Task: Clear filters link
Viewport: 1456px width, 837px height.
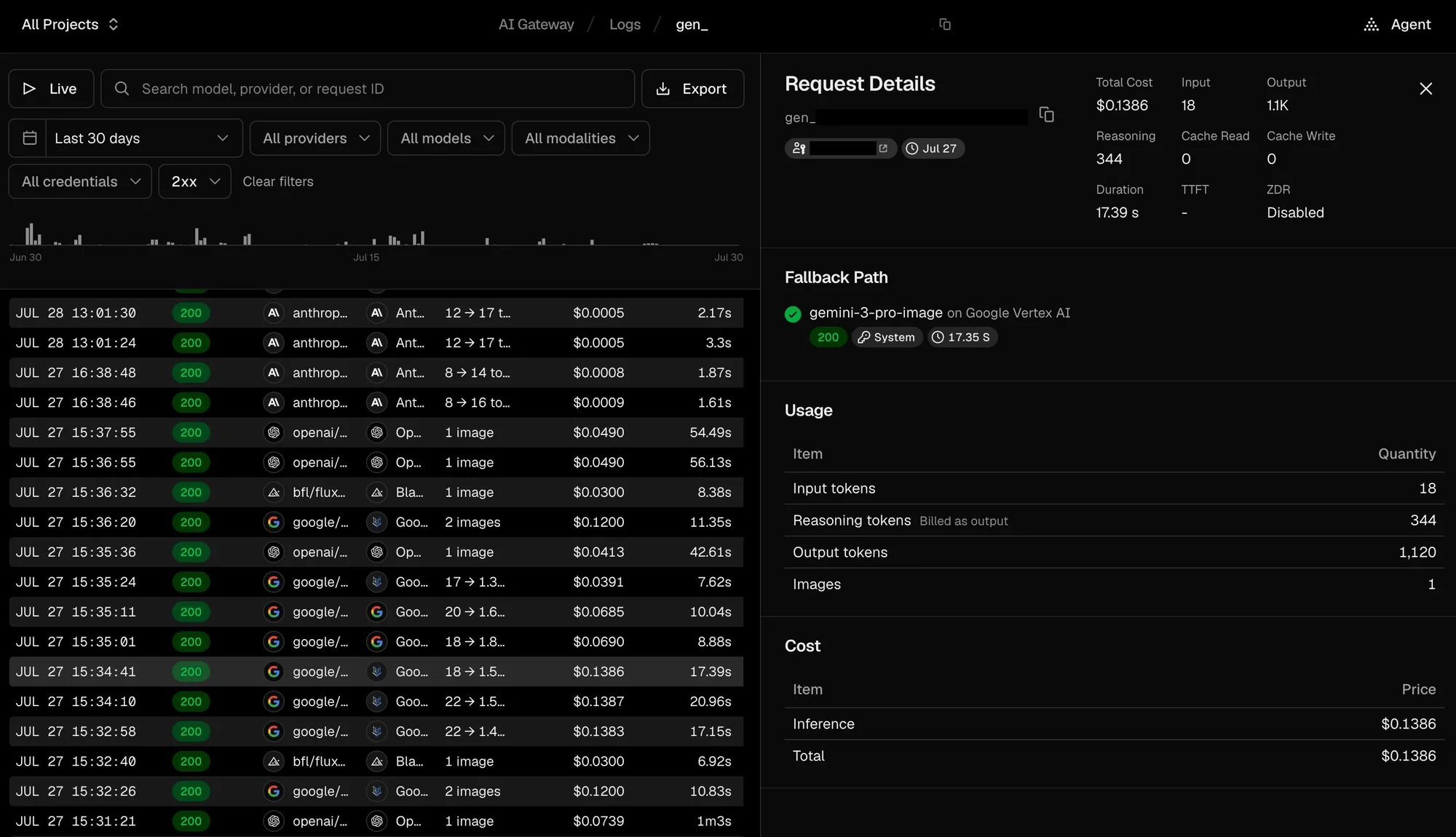Action: coord(277,181)
